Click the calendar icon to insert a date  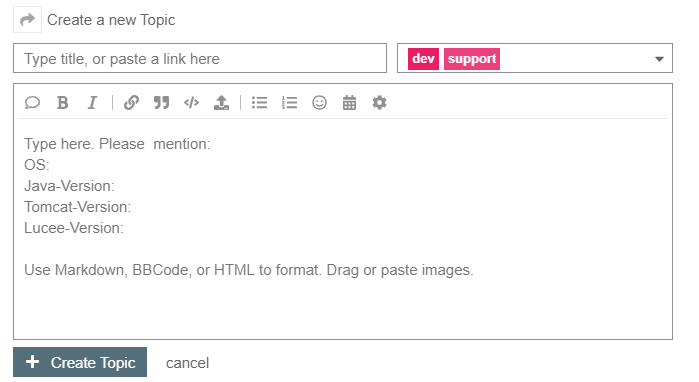(x=349, y=103)
